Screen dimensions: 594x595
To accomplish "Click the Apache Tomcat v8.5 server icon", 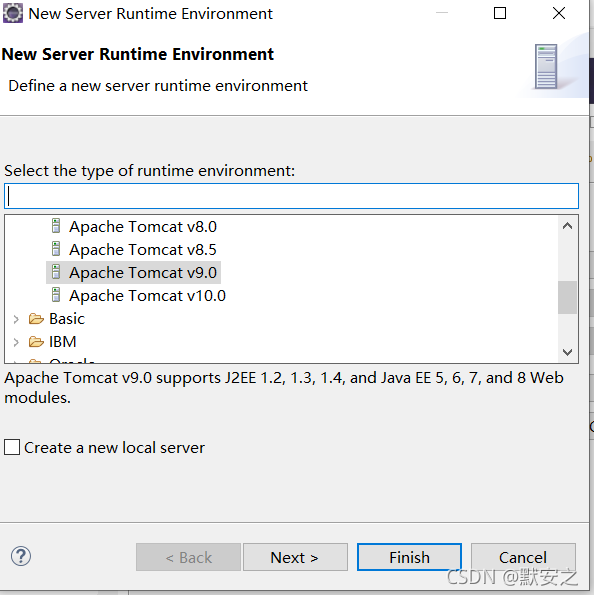I will point(56,249).
